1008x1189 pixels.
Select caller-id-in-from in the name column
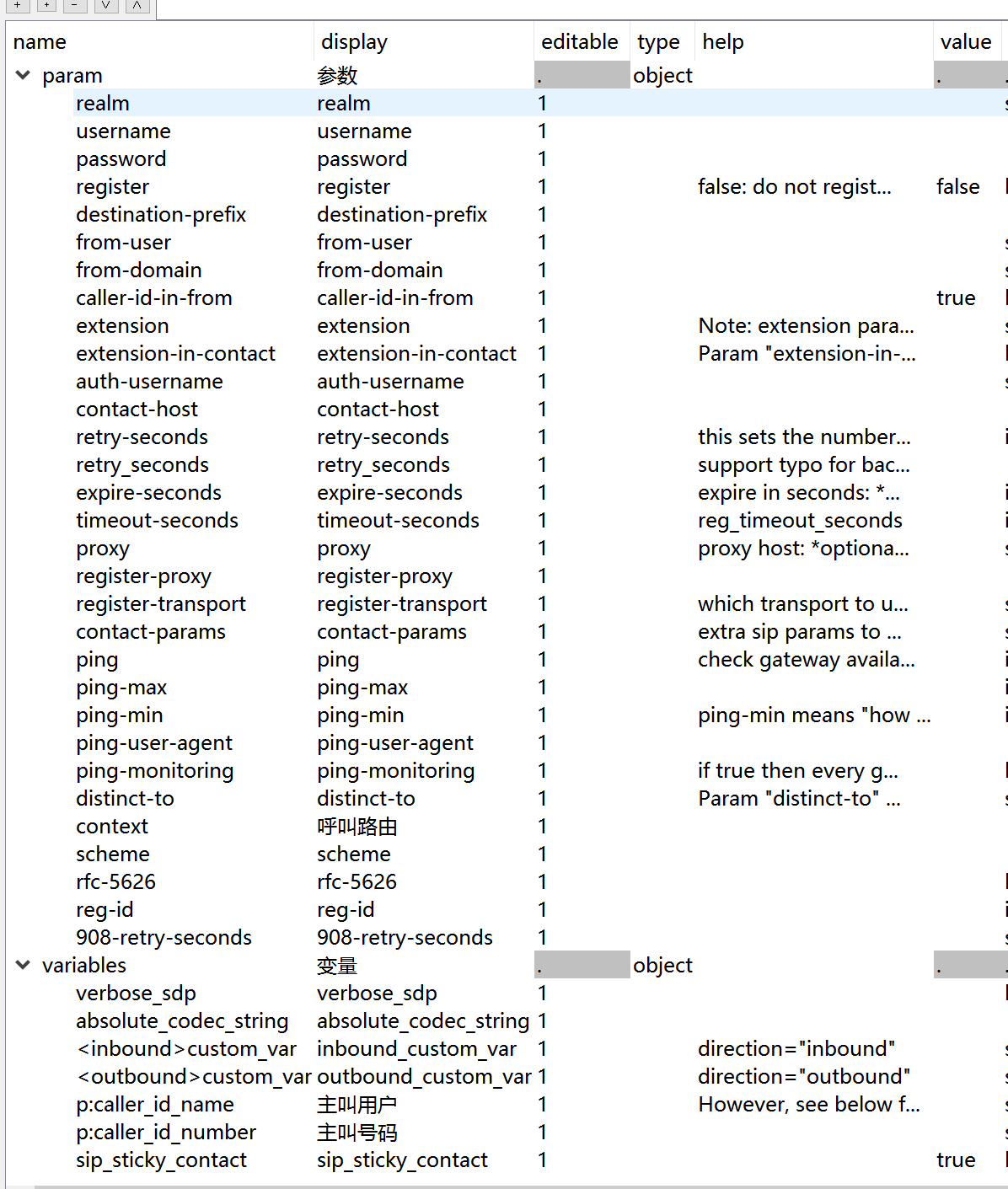(x=154, y=298)
